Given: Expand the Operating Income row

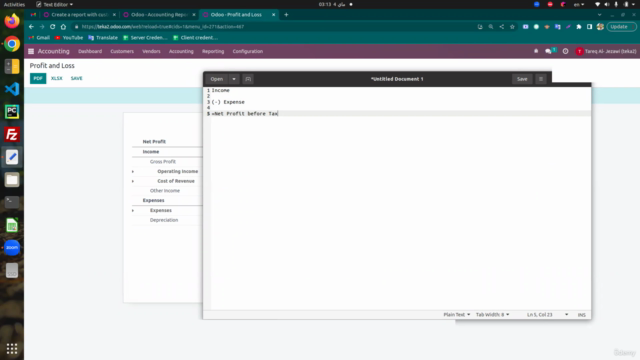Looking at the screenshot, I should pos(133,171).
